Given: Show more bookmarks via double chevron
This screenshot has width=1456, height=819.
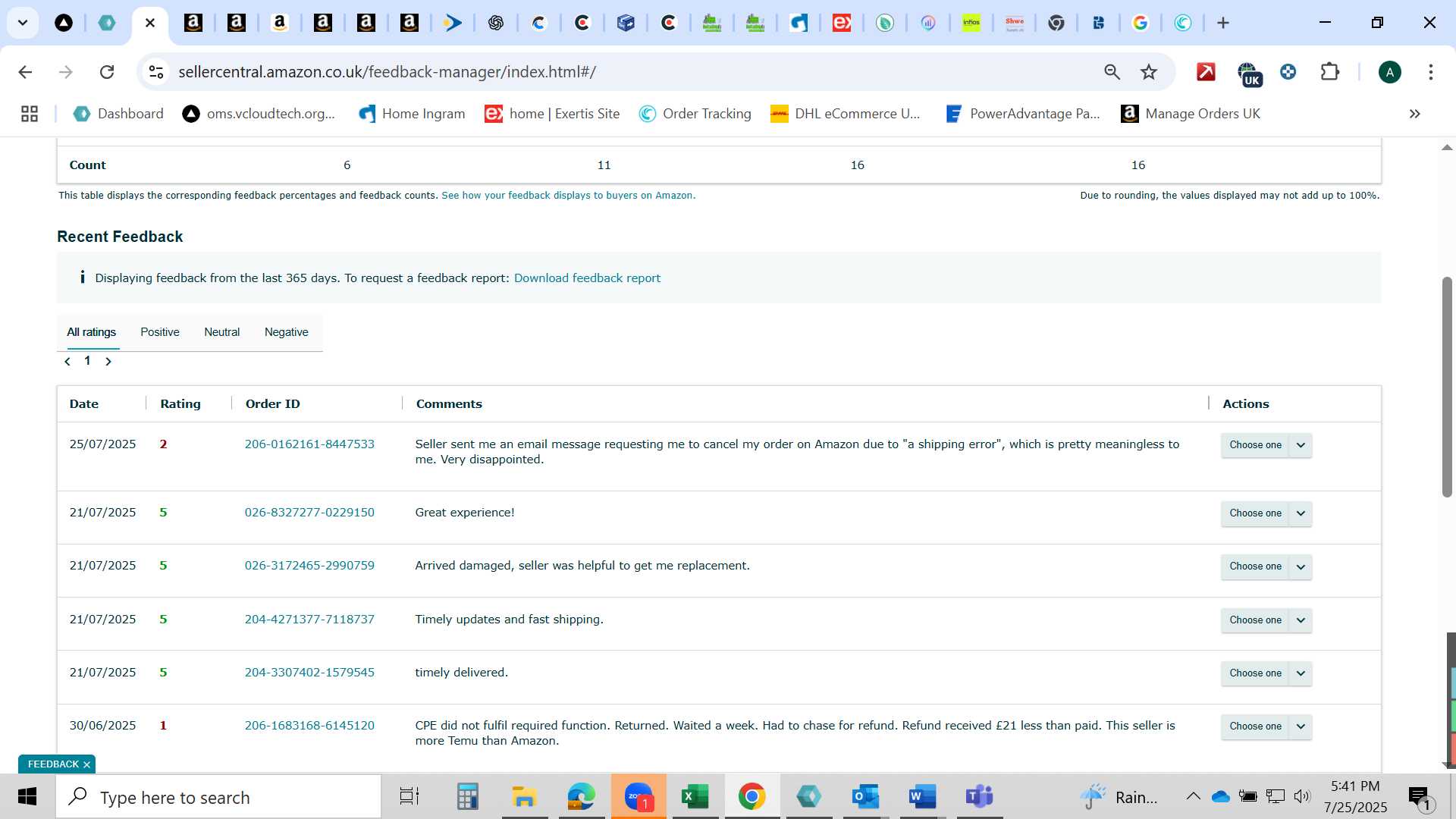Looking at the screenshot, I should click(1414, 114).
